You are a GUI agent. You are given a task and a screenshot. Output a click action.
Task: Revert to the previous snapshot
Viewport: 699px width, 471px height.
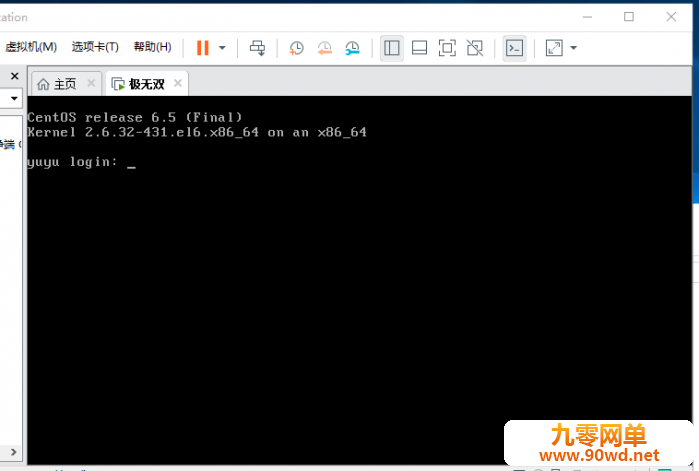point(325,48)
